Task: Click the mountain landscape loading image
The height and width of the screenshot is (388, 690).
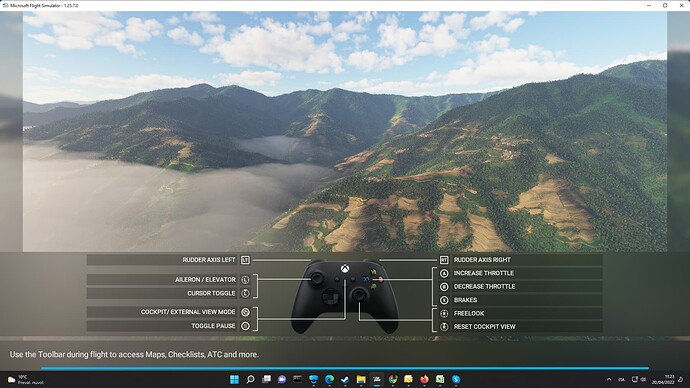Action: click(x=345, y=132)
